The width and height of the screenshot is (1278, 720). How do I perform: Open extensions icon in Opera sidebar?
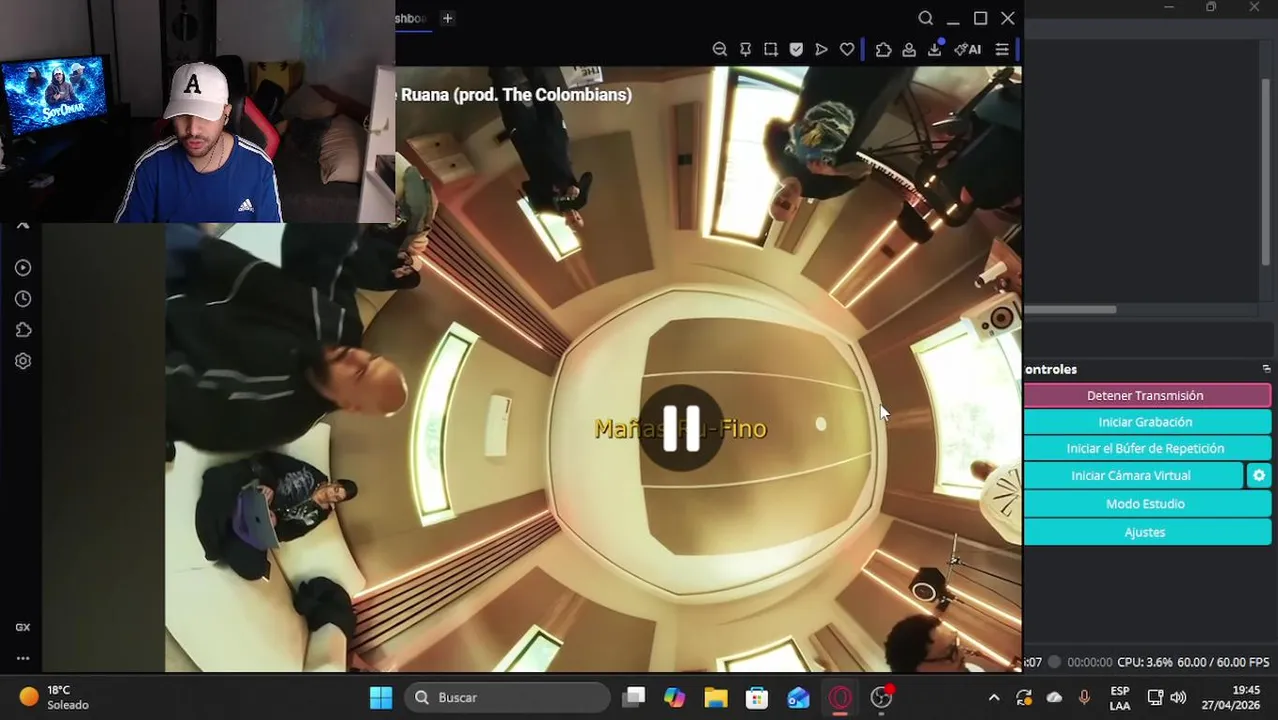(x=23, y=330)
